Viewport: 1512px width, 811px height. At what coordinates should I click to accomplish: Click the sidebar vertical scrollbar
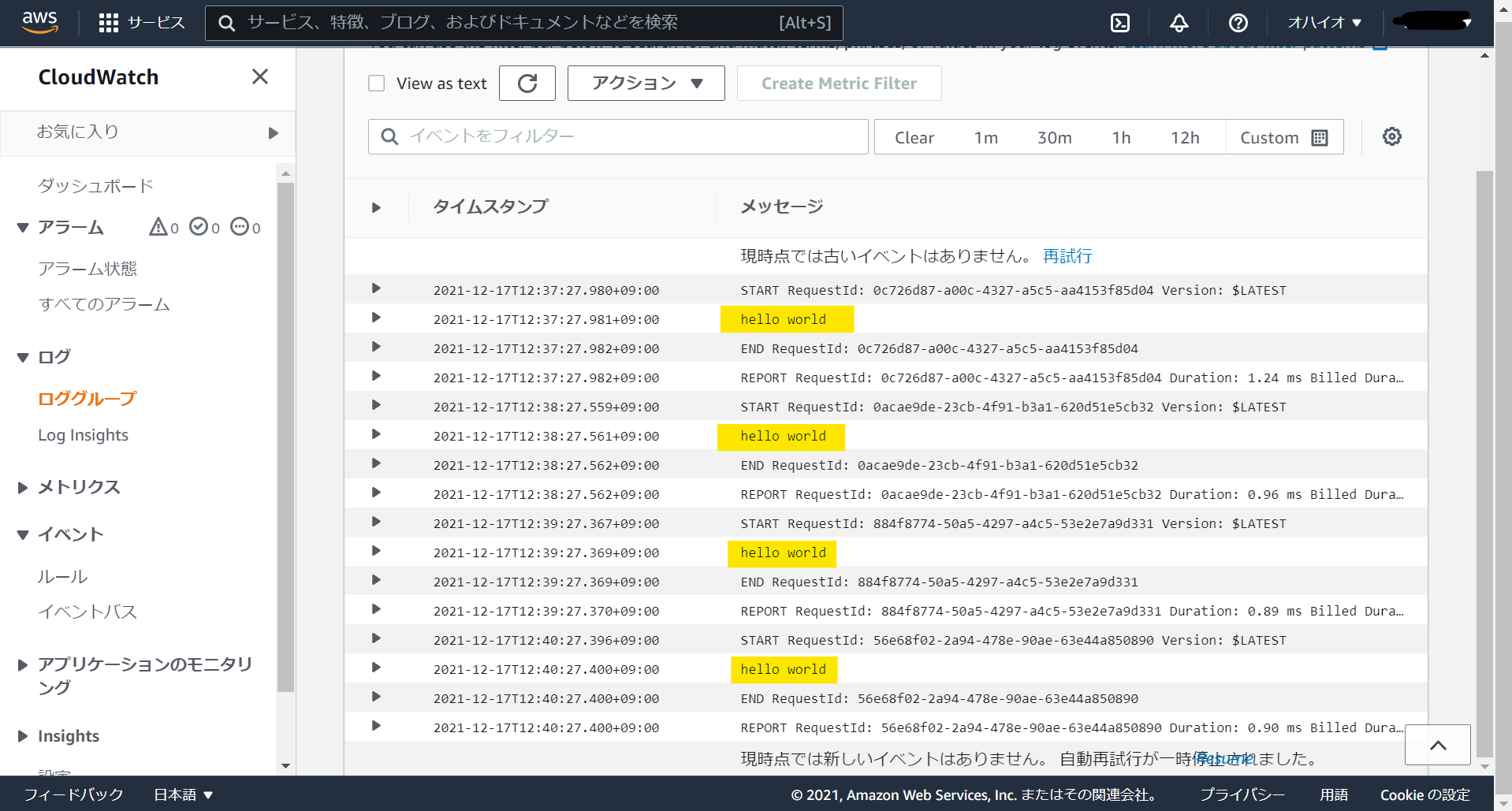285,437
